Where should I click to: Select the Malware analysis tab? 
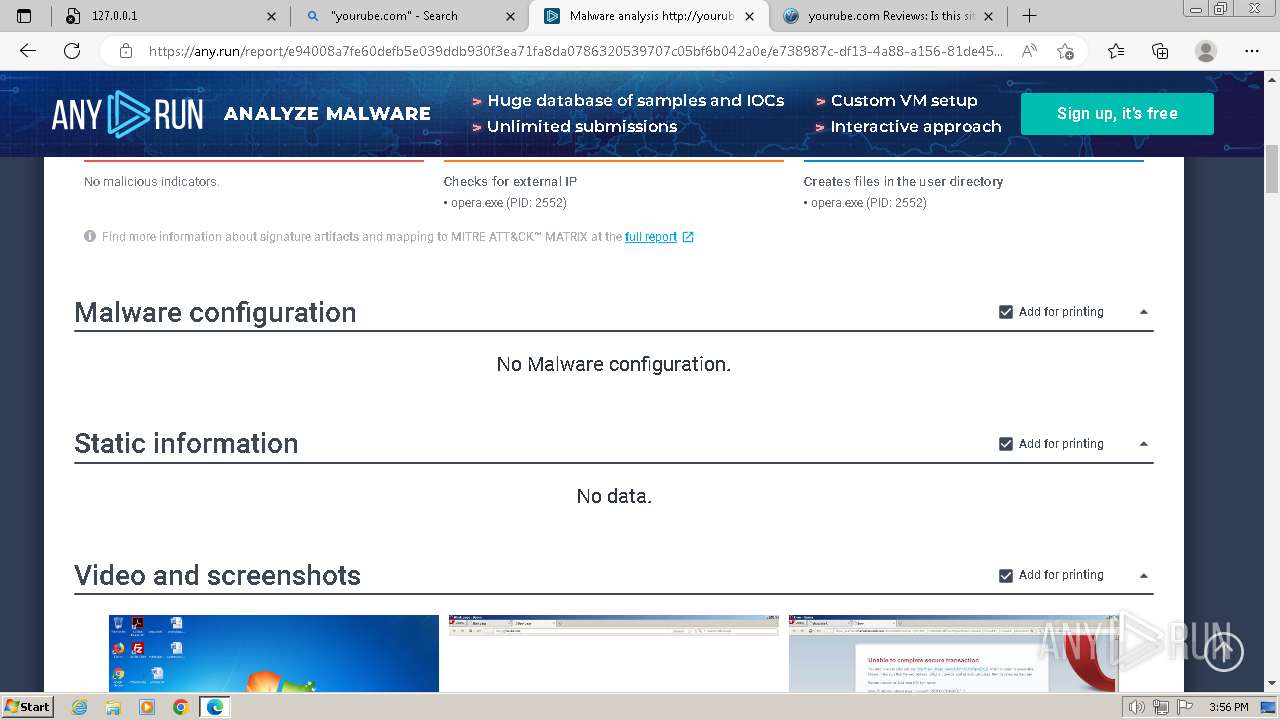pyautogui.click(x=650, y=16)
